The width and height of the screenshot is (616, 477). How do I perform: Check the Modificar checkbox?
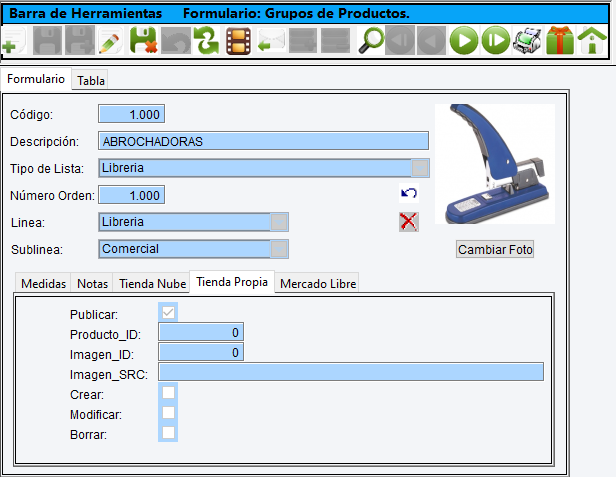tap(168, 413)
